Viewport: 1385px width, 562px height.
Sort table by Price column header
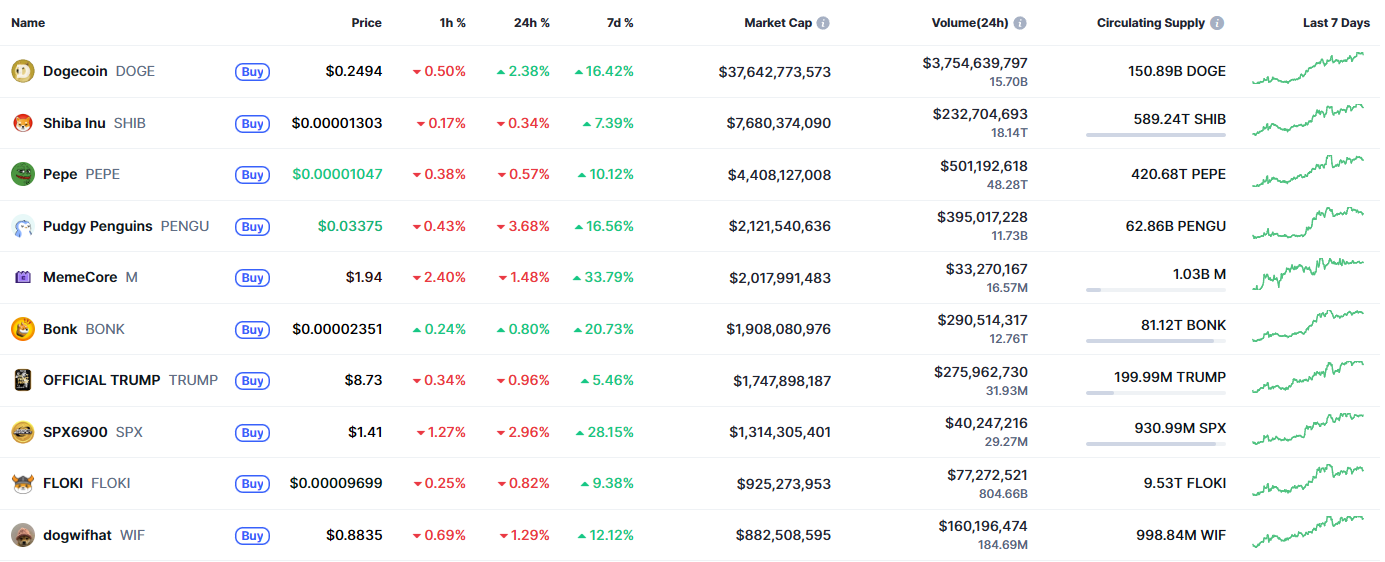click(x=366, y=23)
